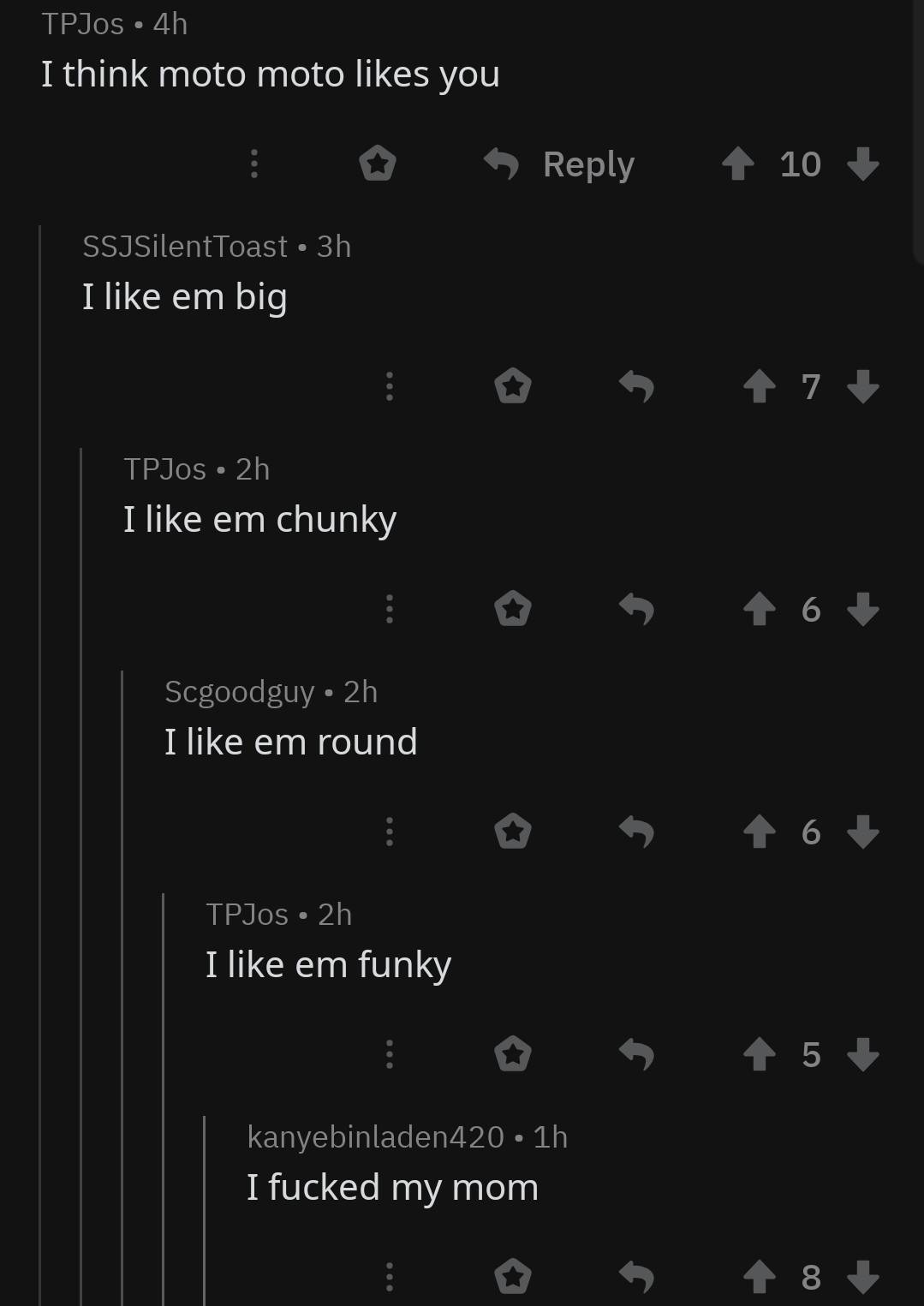
Task: Reply to the "I like em round" comment
Action: point(636,832)
